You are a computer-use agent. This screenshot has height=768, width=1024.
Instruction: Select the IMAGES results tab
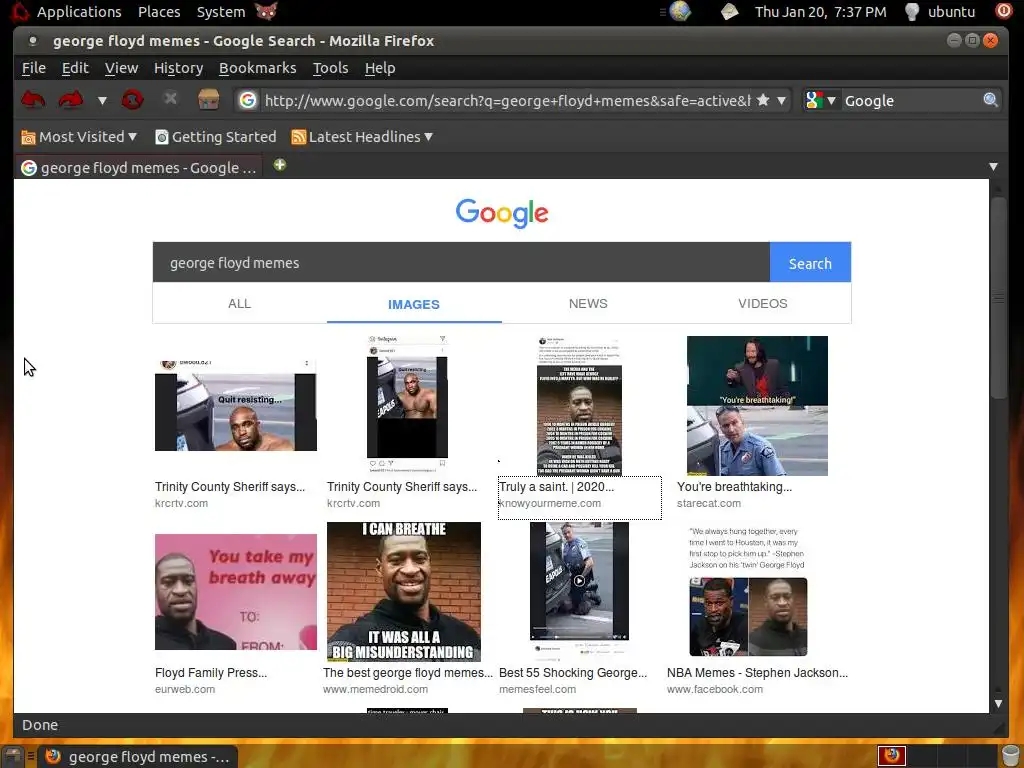tap(414, 304)
